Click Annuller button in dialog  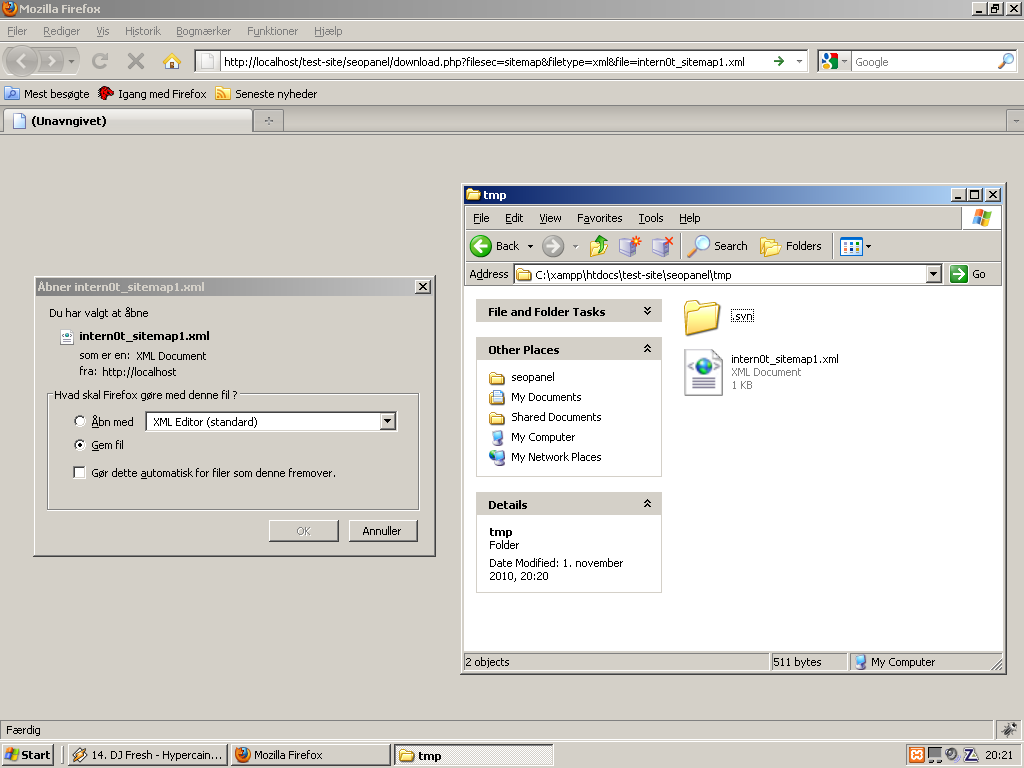click(382, 531)
